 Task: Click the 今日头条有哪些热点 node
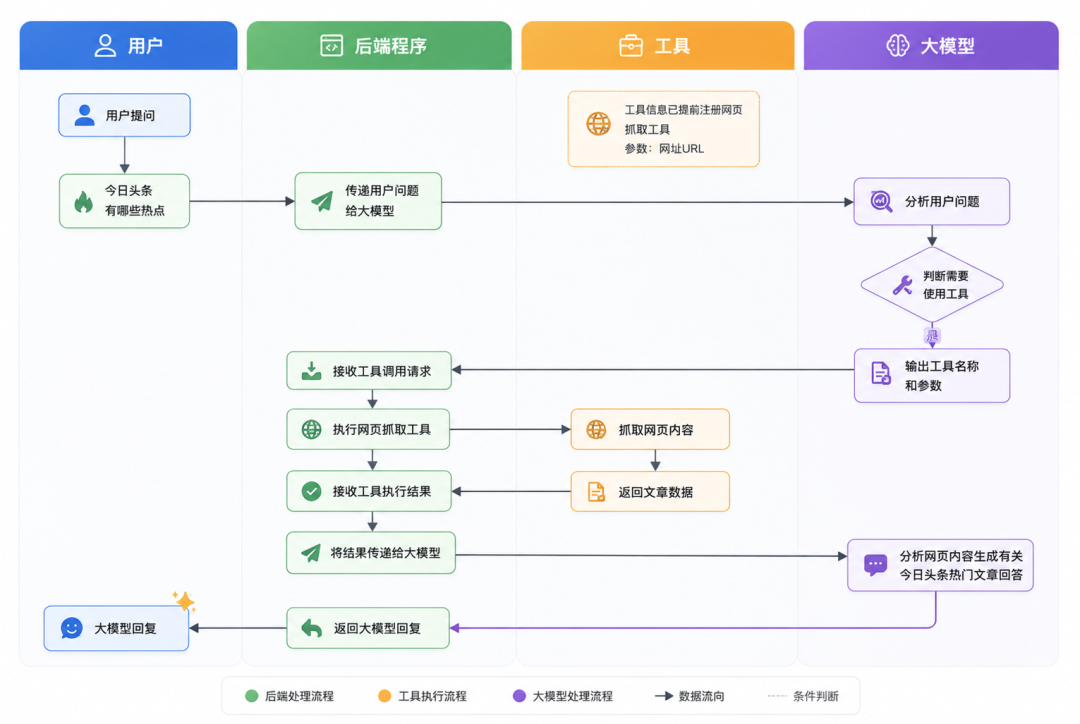coord(124,200)
